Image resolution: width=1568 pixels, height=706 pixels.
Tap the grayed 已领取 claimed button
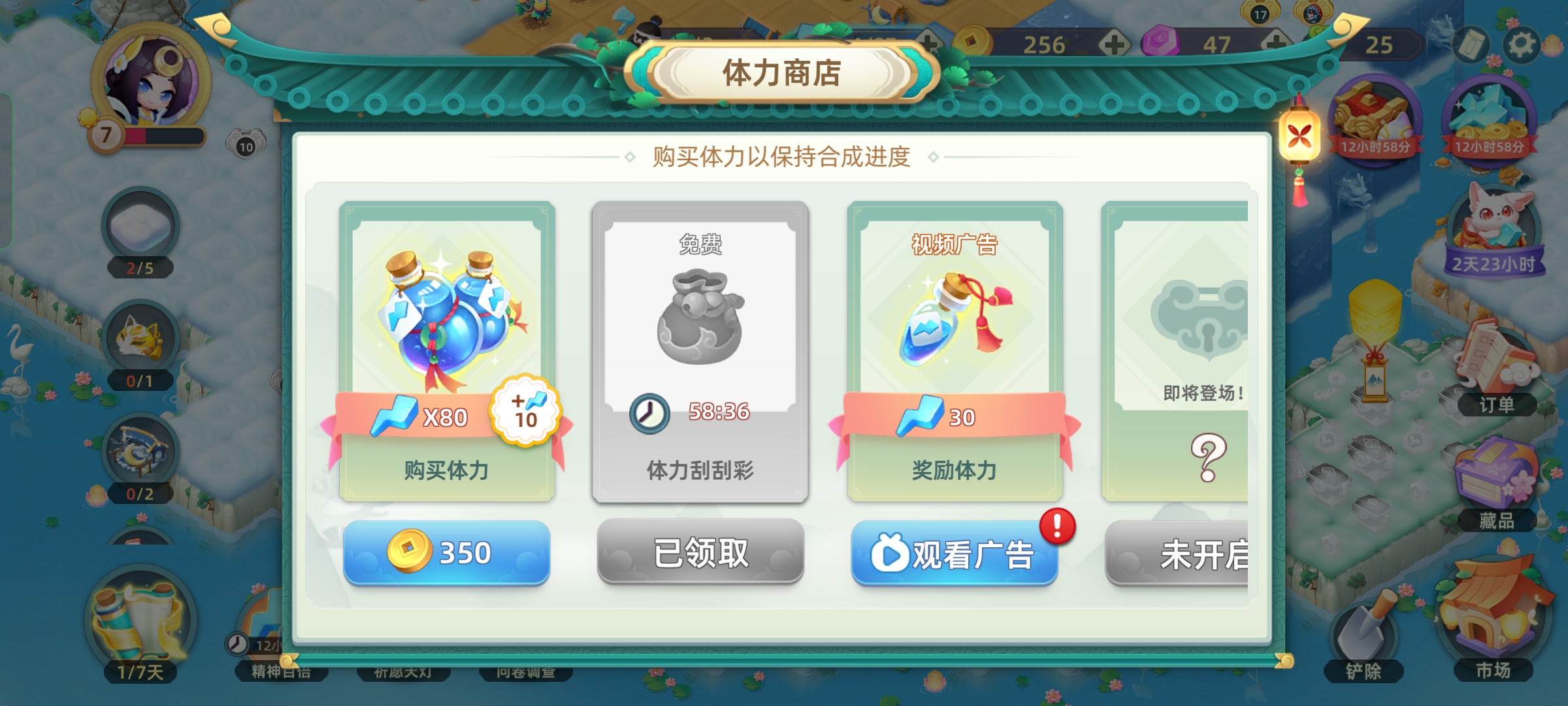tap(700, 552)
